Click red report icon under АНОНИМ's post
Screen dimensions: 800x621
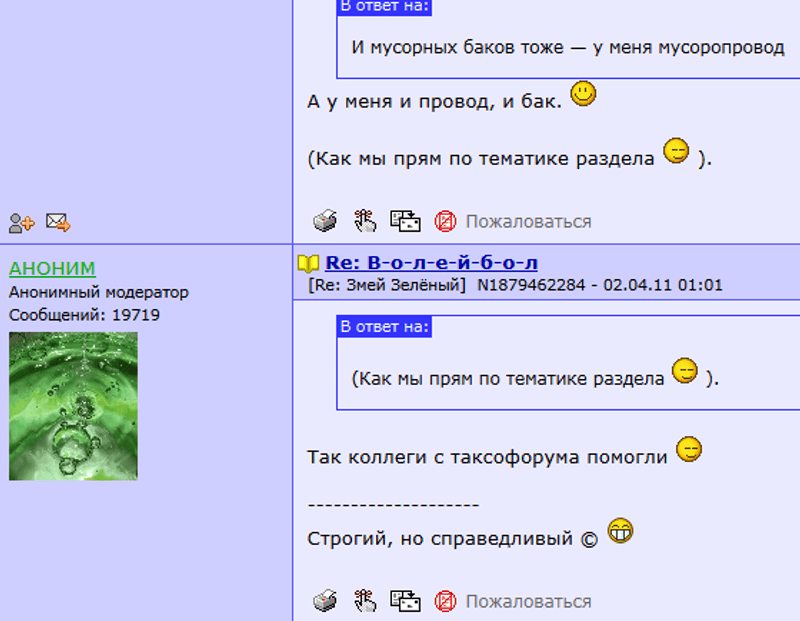click(x=445, y=602)
